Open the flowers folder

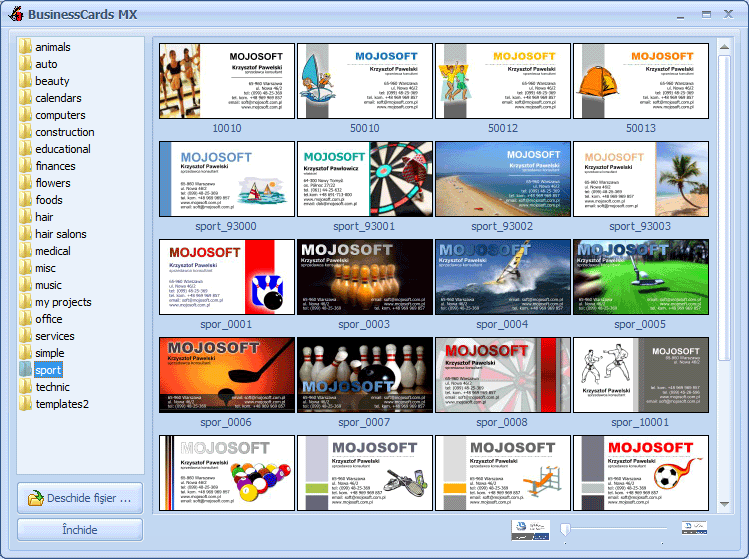pyautogui.click(x=53, y=183)
